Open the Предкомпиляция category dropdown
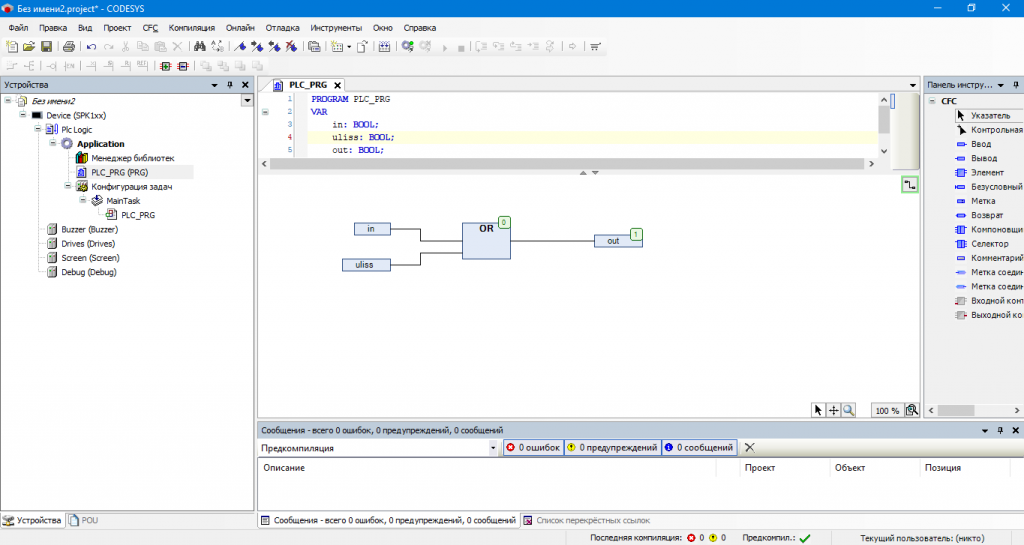The height and width of the screenshot is (545, 1024). coord(493,448)
